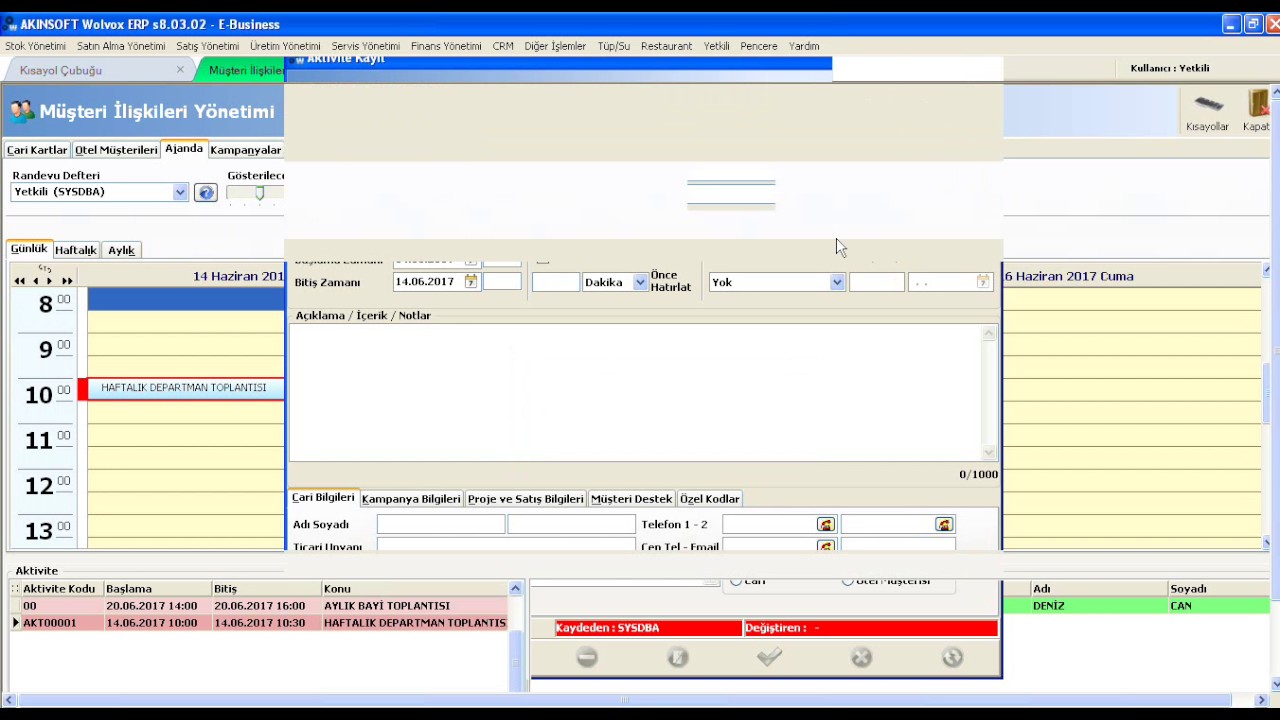The width and height of the screenshot is (1280, 720).
Task: Select the Otel Müşterisi radio button
Action: 848,580
